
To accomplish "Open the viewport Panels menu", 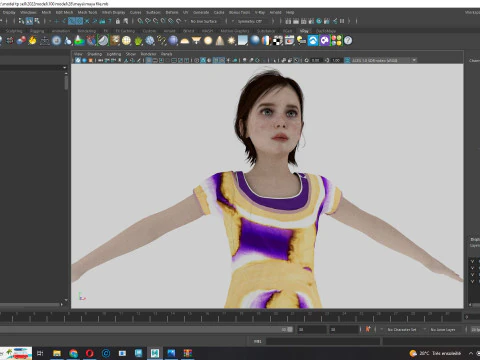I will coord(166,54).
